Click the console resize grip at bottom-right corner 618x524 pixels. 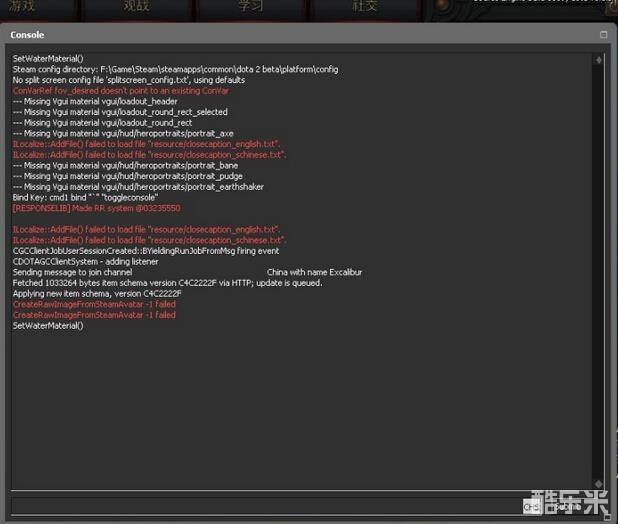point(609,516)
